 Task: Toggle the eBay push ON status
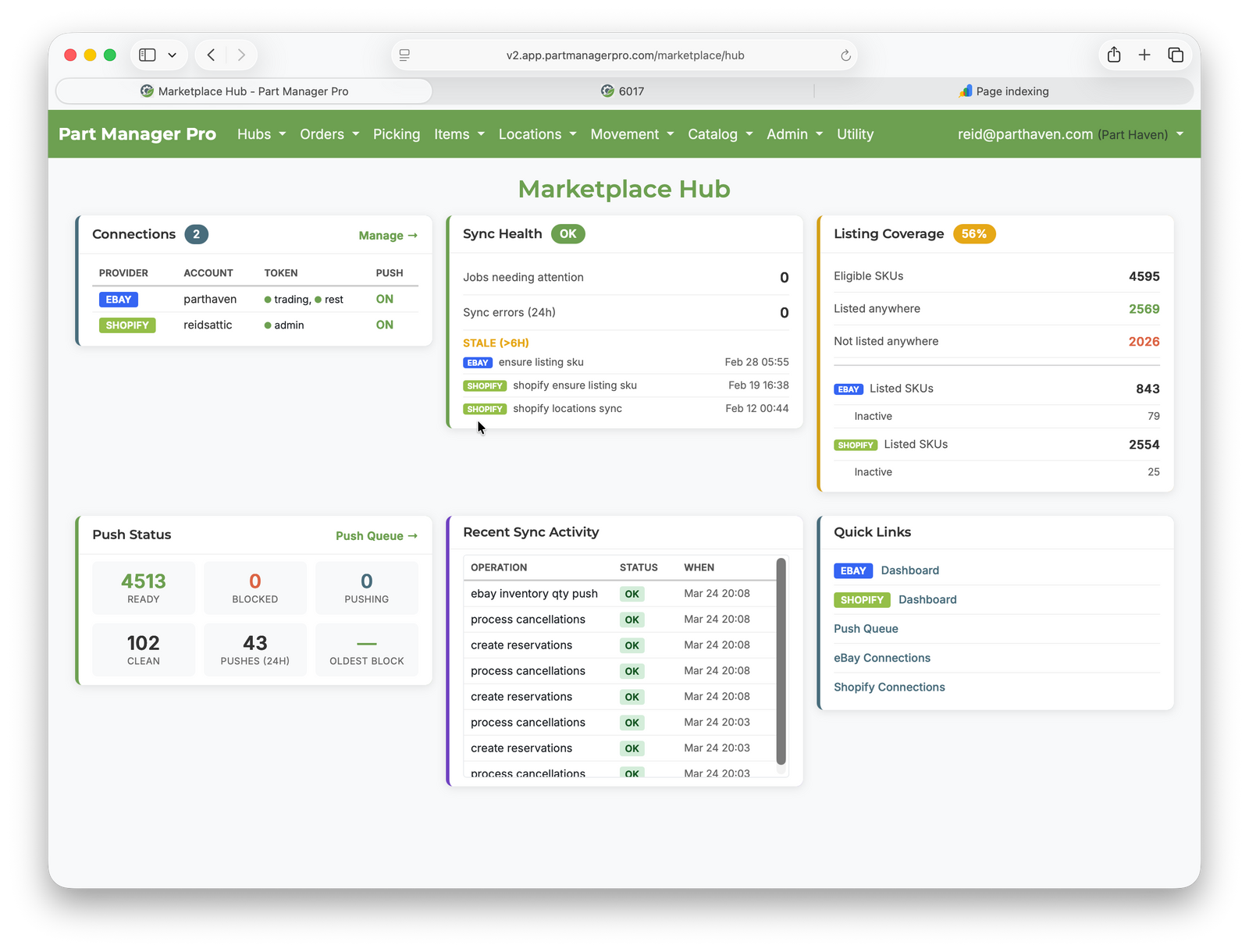click(384, 299)
